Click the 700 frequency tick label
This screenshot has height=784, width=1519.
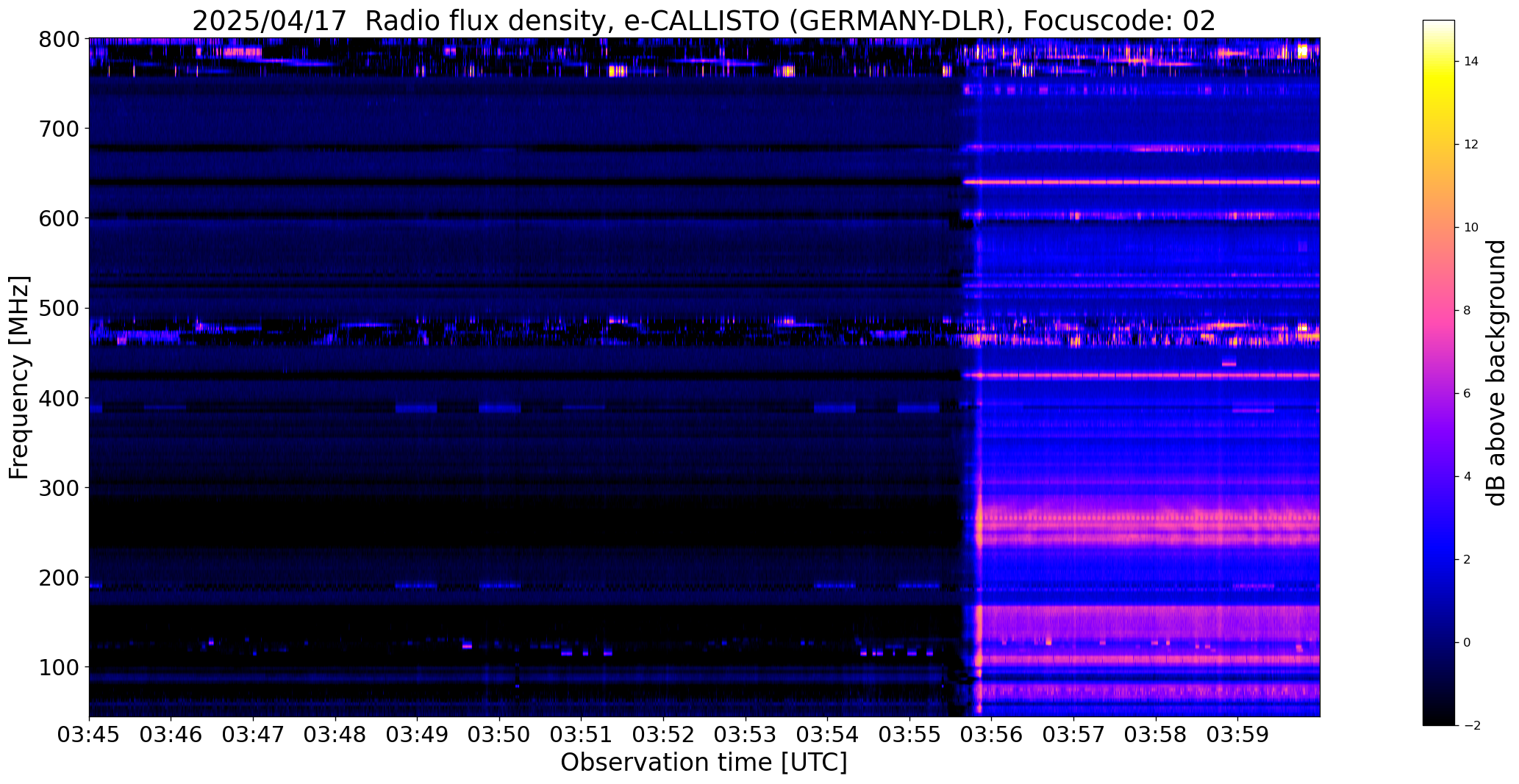pyautogui.click(x=60, y=129)
